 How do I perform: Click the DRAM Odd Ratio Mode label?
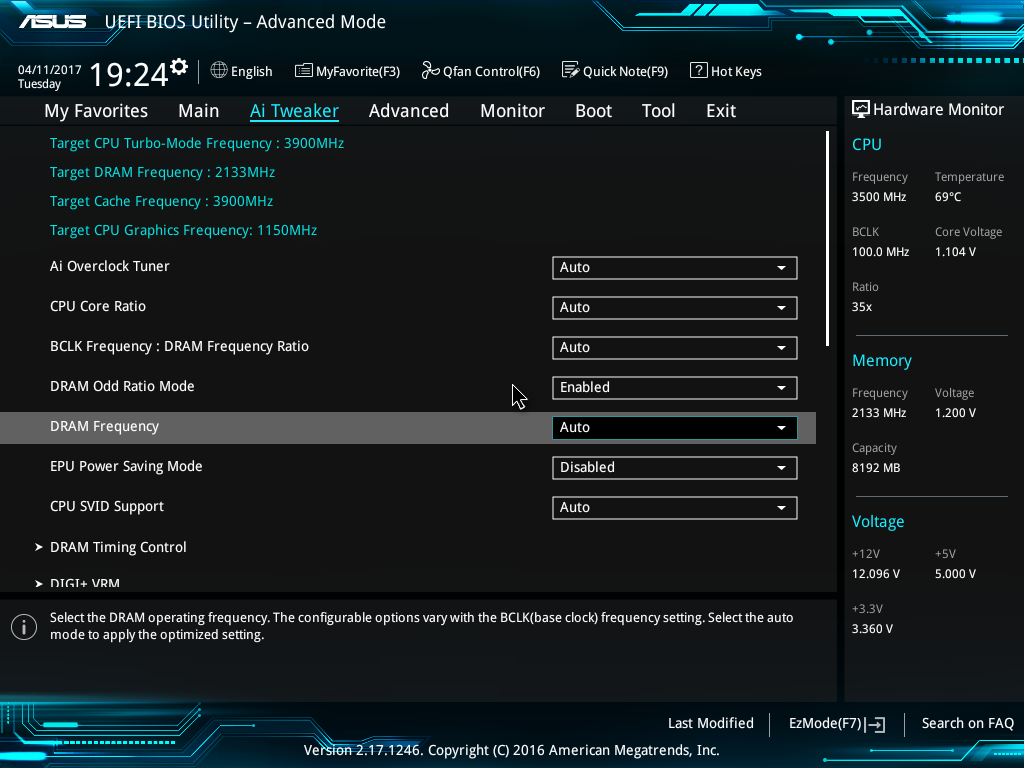[x=122, y=386]
